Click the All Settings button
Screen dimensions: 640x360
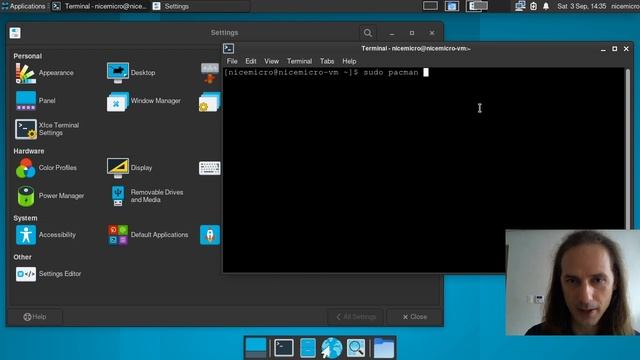coord(356,317)
